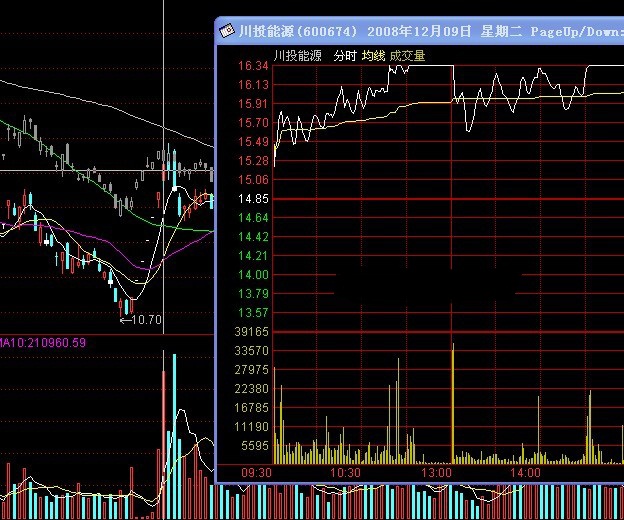Click the green price label 14.64
The image size is (624, 520).
point(253,218)
